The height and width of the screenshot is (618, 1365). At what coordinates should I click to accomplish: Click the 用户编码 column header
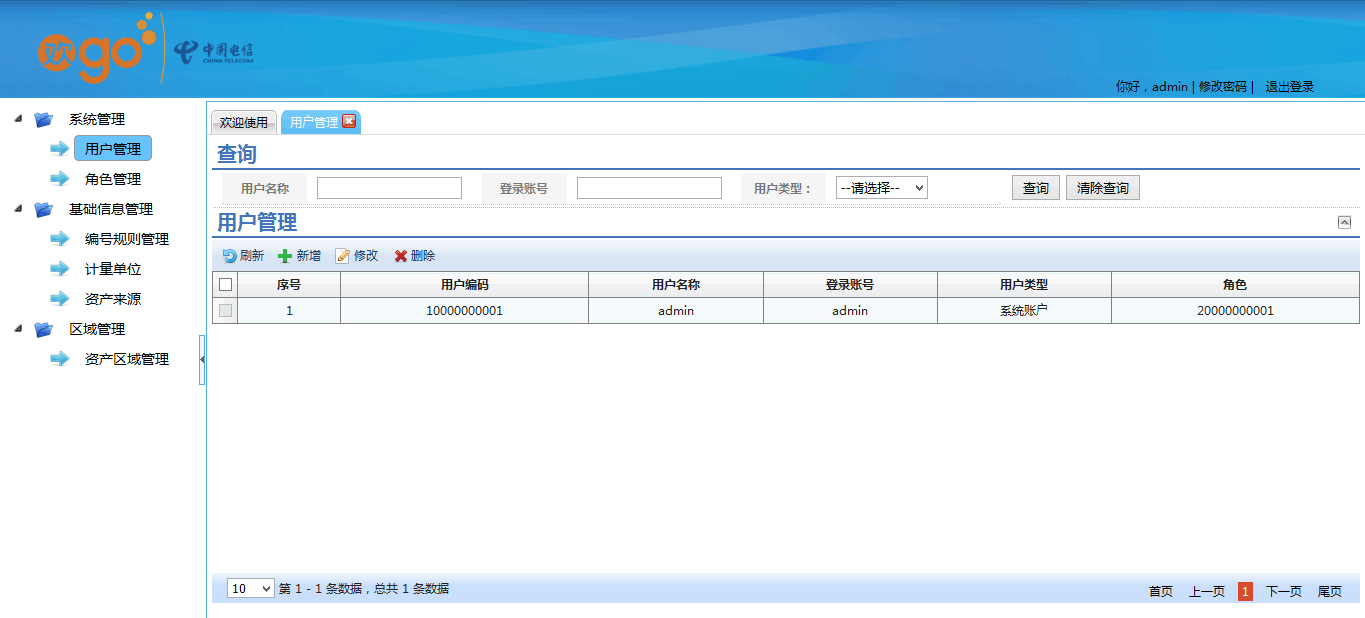pos(464,285)
